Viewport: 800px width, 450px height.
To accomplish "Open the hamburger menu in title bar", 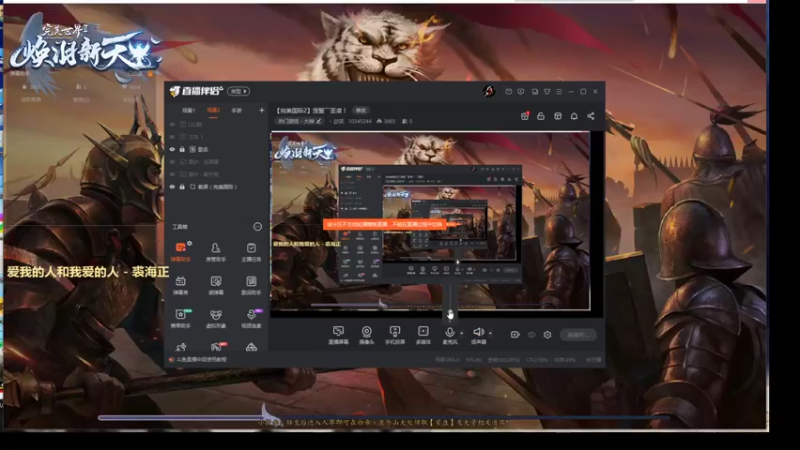I will [559, 92].
